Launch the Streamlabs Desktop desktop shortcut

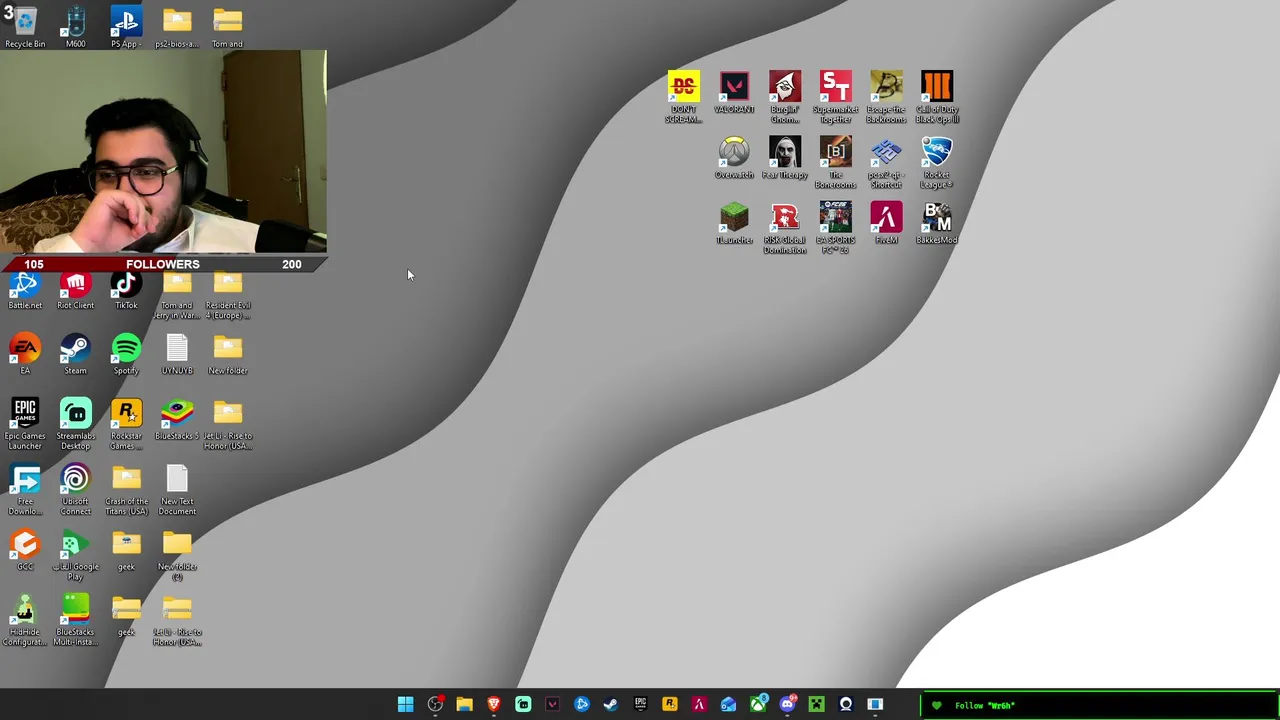(x=75, y=424)
